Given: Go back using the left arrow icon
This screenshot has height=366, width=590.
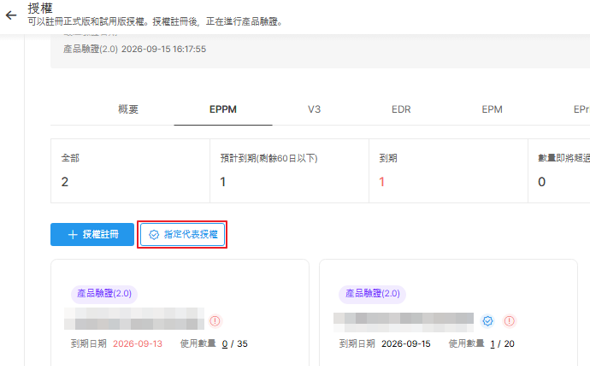Looking at the screenshot, I should pos(11,15).
